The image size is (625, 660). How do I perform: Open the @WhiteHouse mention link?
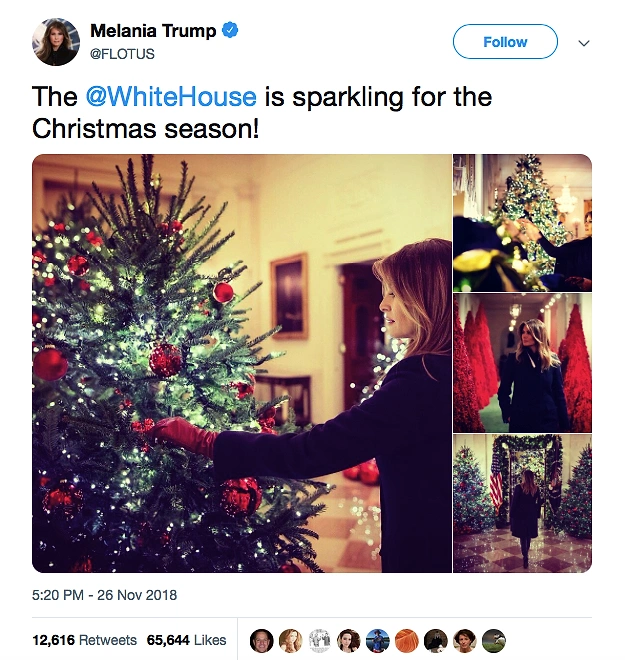point(171,98)
